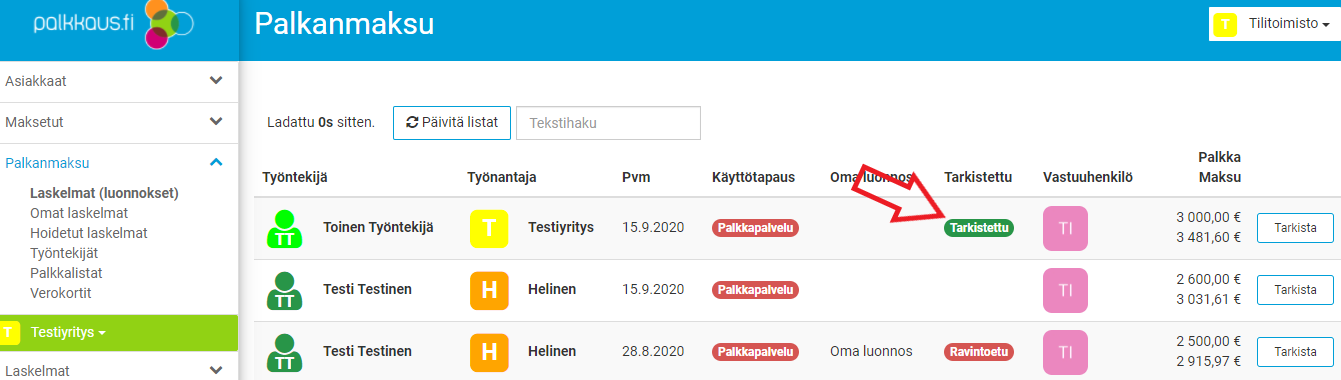Open Omat laskelmat in the sidebar
The height and width of the screenshot is (380, 1341).
click(x=79, y=213)
